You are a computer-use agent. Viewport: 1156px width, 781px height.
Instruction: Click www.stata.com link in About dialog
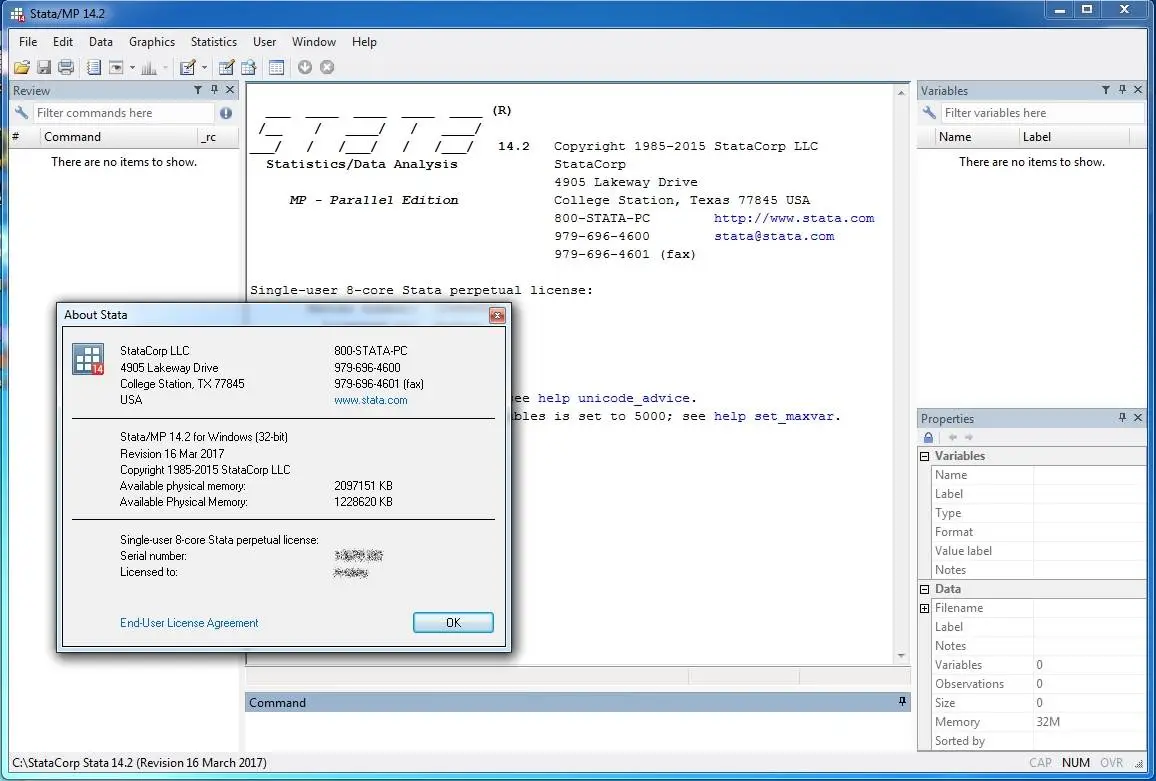[x=371, y=400]
